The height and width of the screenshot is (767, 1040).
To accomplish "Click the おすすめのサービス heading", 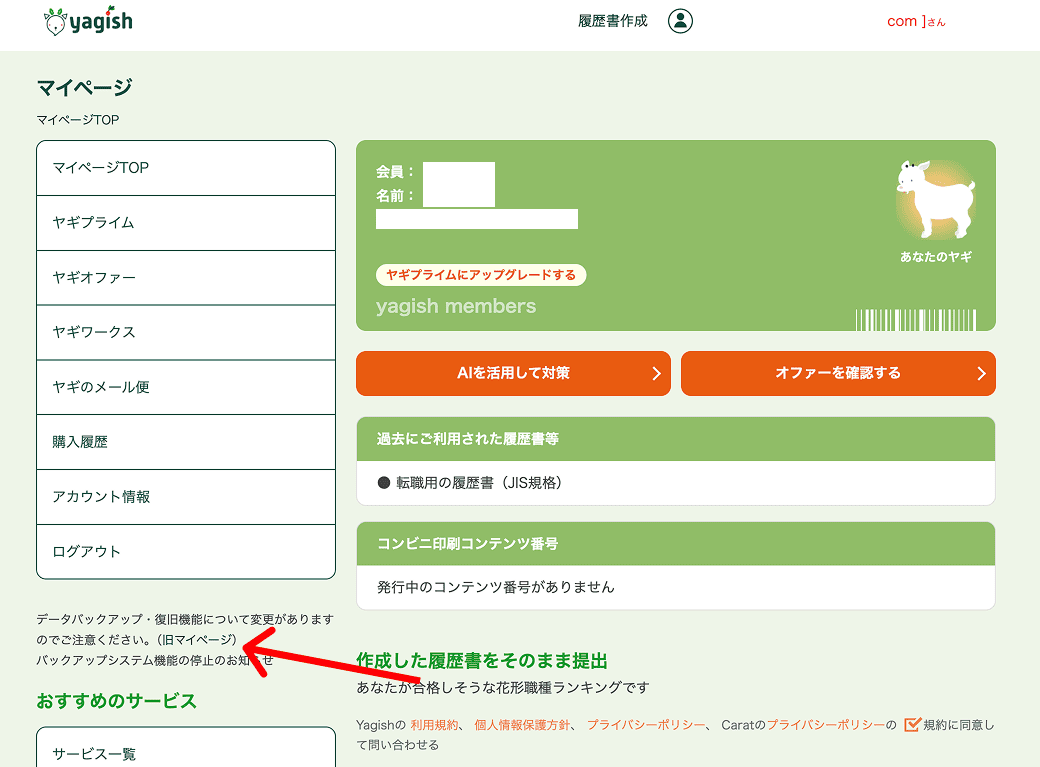I will [117, 701].
